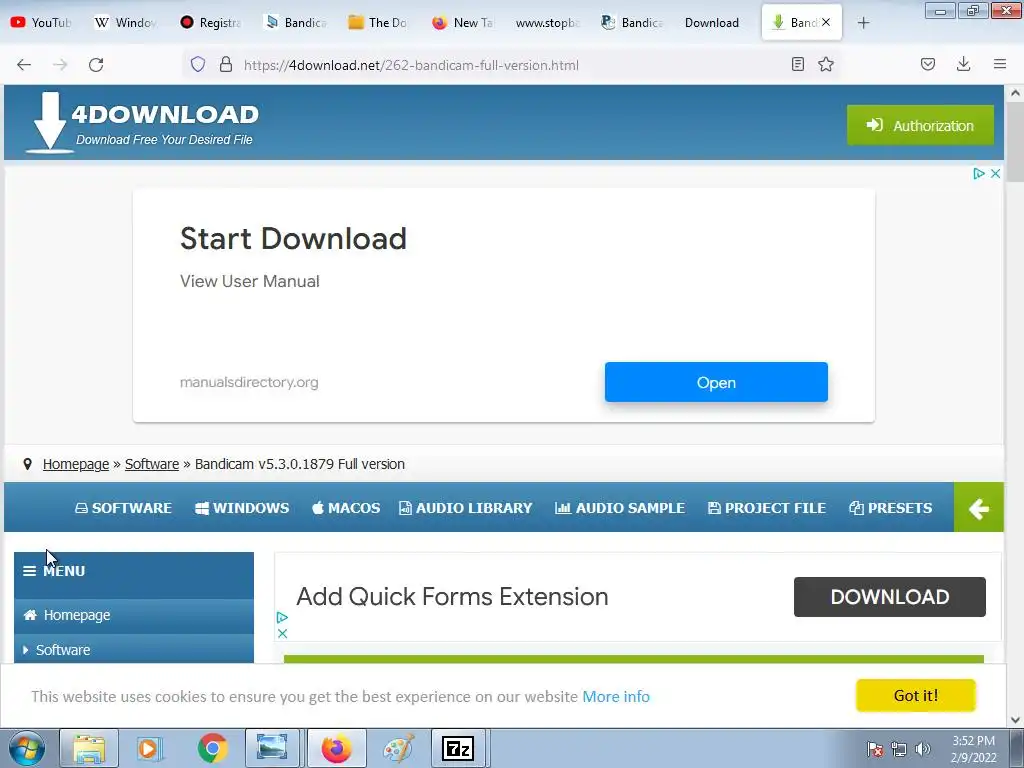Click the 4DOWNLOAD site logo

click(142, 122)
